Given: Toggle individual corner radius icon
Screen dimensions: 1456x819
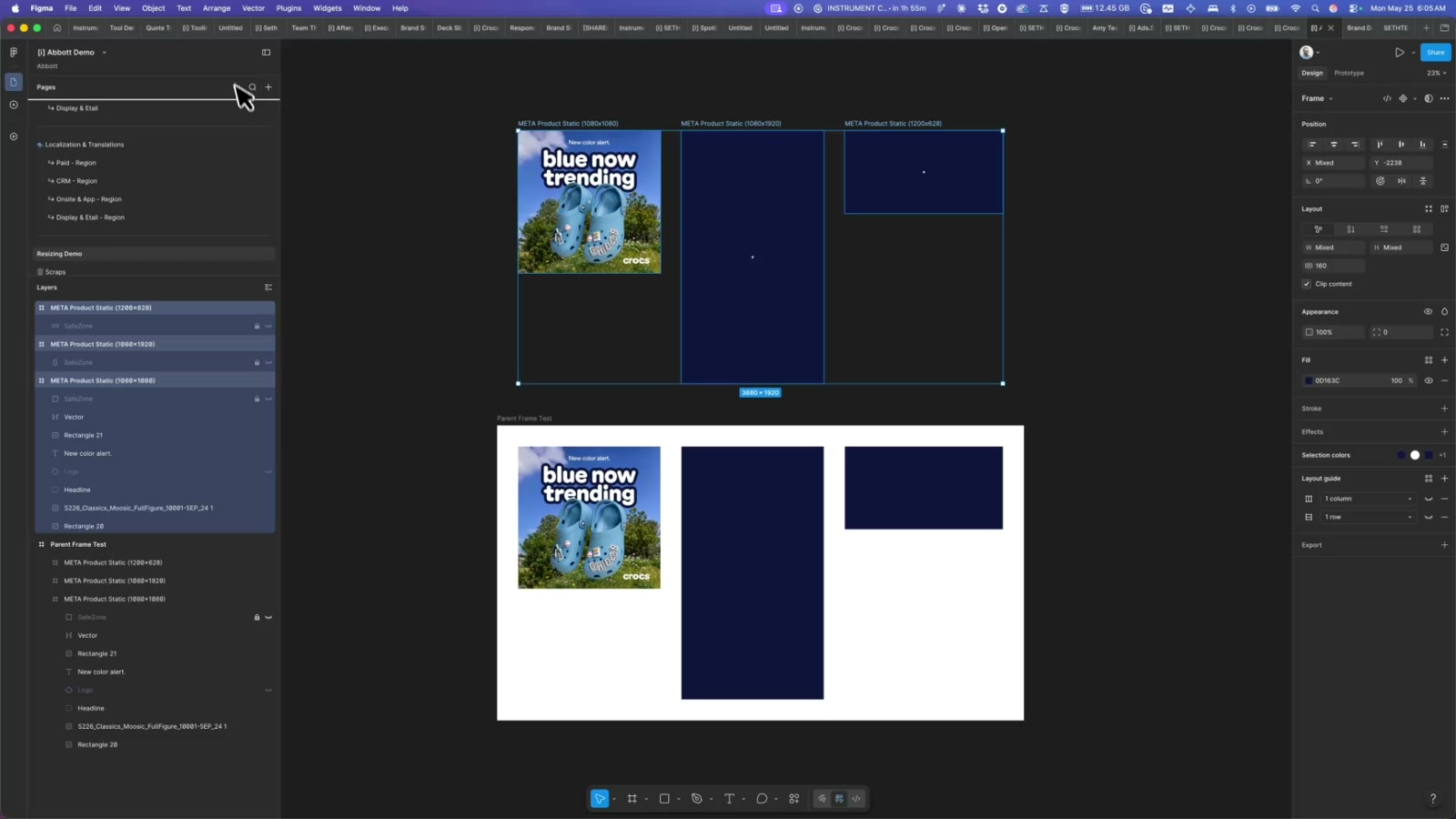Looking at the screenshot, I should (x=1444, y=332).
